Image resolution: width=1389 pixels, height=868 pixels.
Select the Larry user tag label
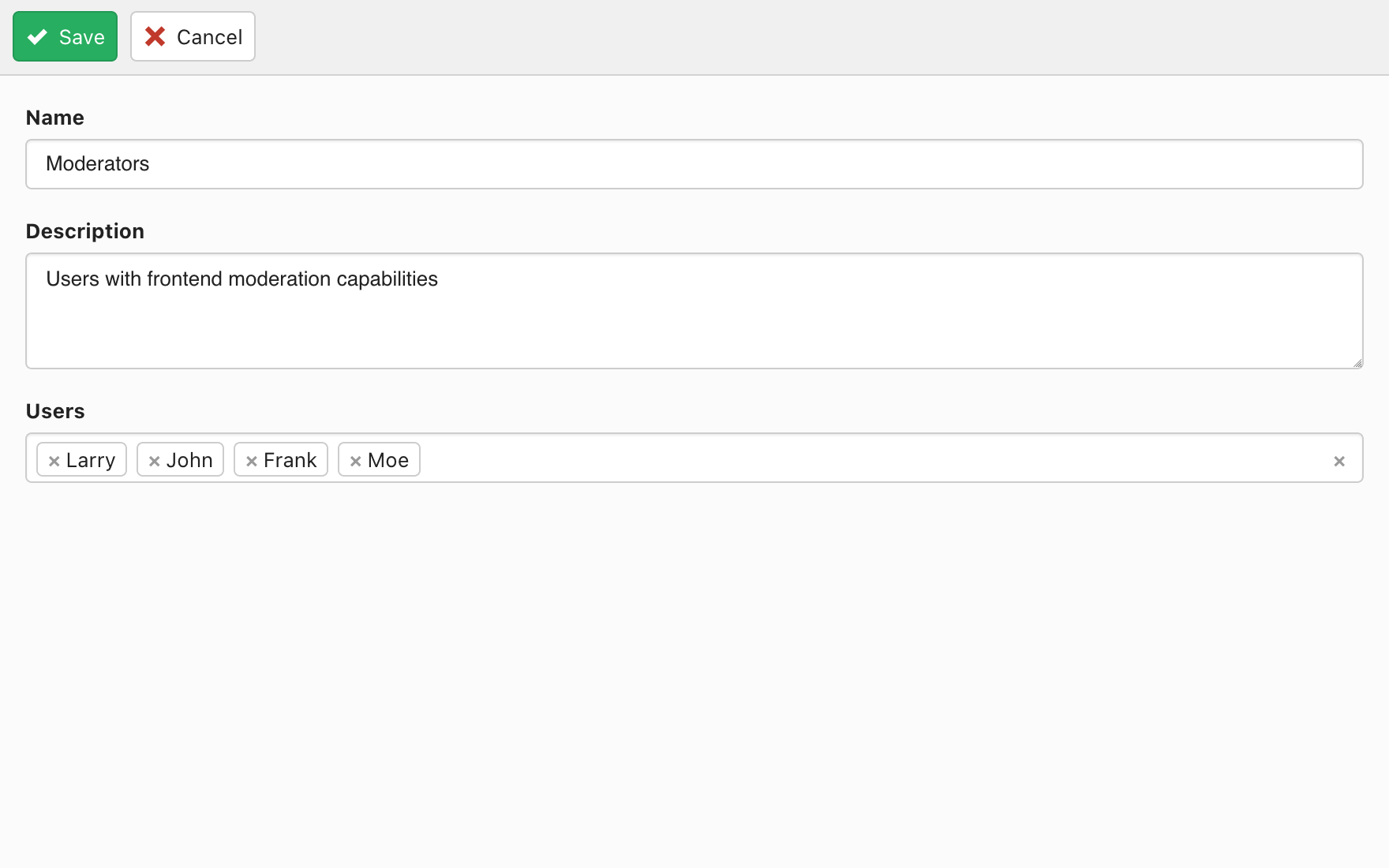[x=91, y=460]
